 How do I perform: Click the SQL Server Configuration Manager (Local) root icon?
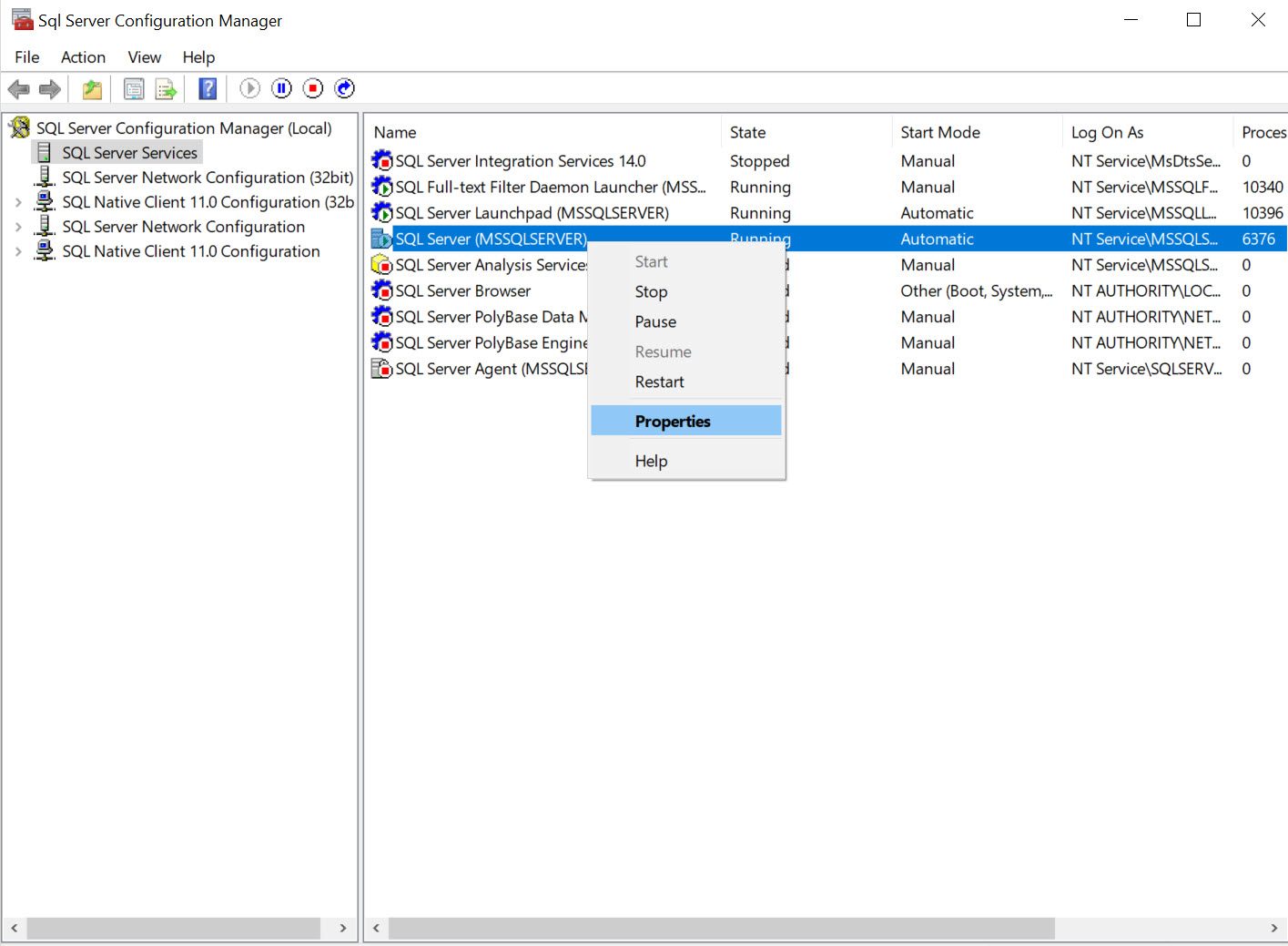(x=20, y=127)
